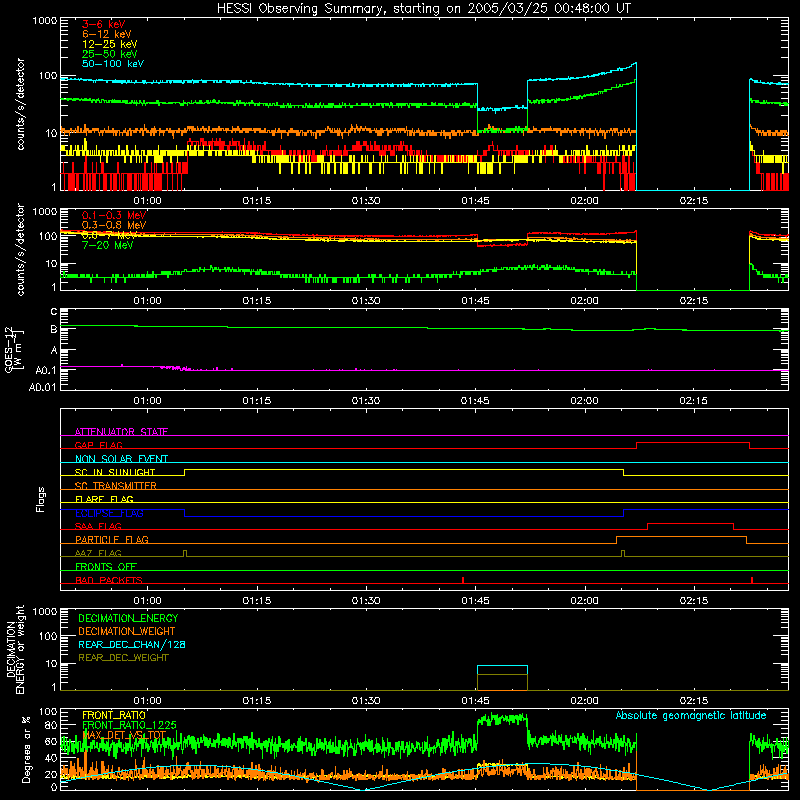Click the 02:00 tick label beneath the GOES panel
The width and height of the screenshot is (800, 800).
584,401
